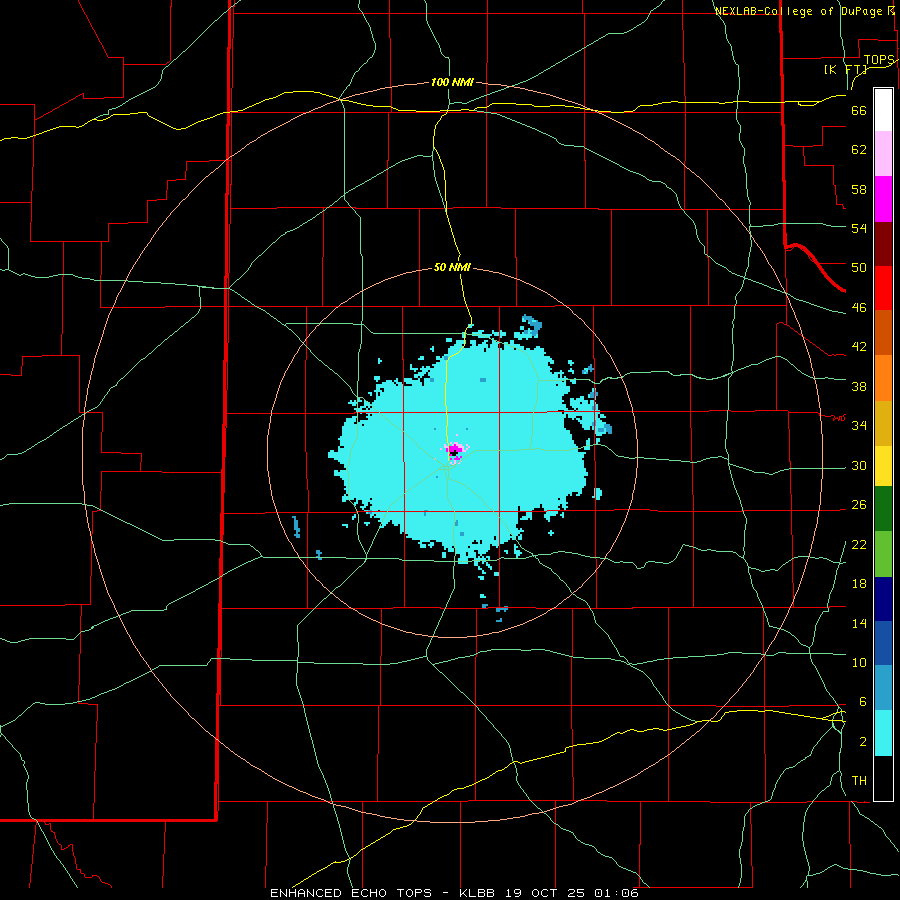Click the "46" legend label

tap(859, 308)
